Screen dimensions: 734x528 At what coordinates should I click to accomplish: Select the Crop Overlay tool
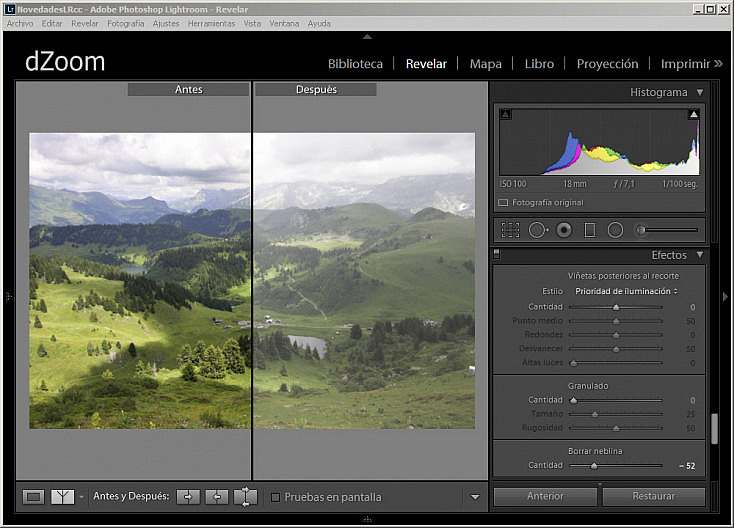[510, 230]
